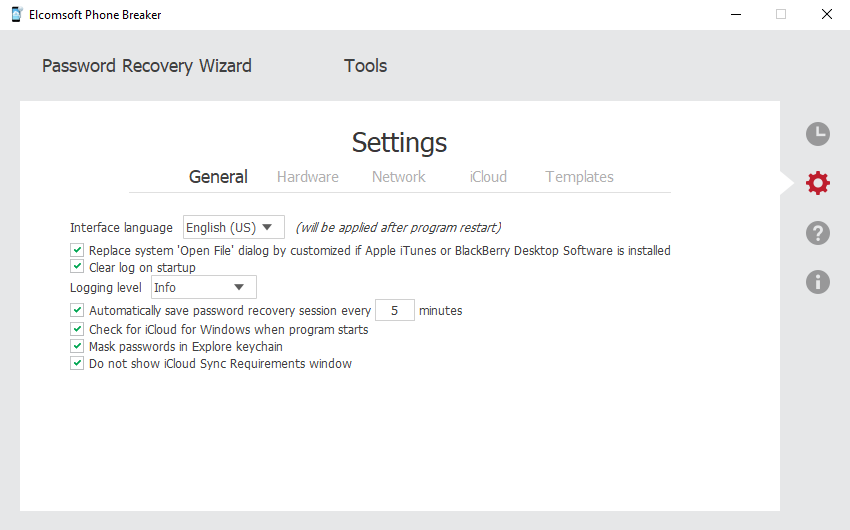This screenshot has height=530, width=850.
Task: Switch to the Network settings tab
Action: point(398,177)
